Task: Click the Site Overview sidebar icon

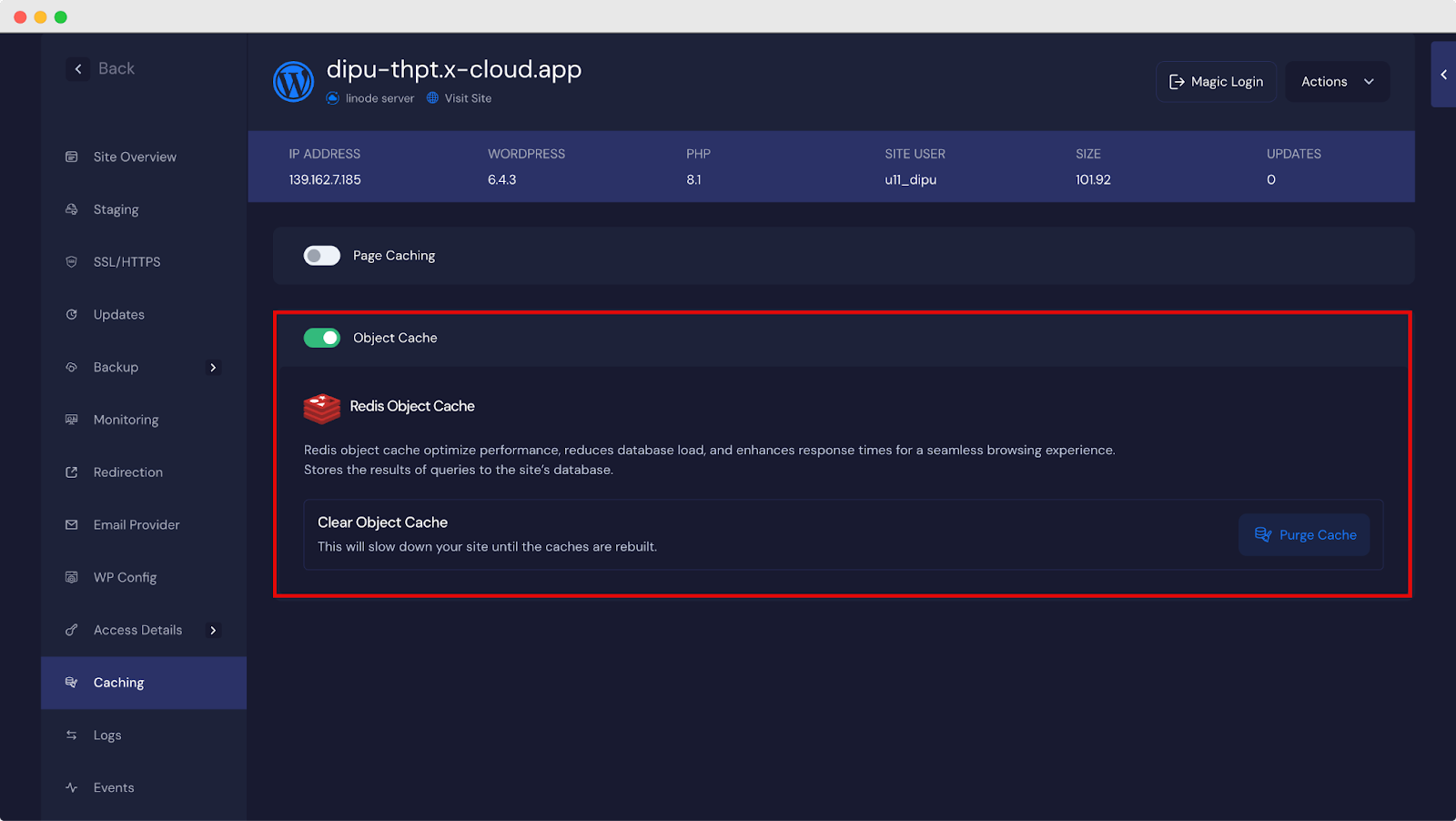Action: [72, 157]
